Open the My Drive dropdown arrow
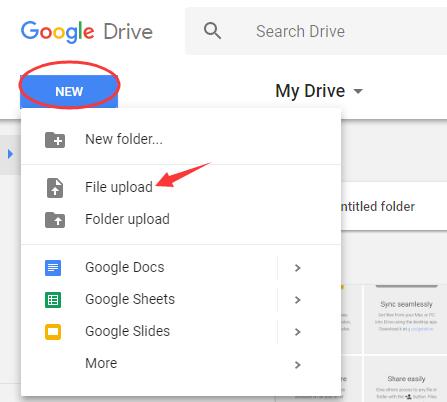Screen dimensions: 447x402 [358, 91]
